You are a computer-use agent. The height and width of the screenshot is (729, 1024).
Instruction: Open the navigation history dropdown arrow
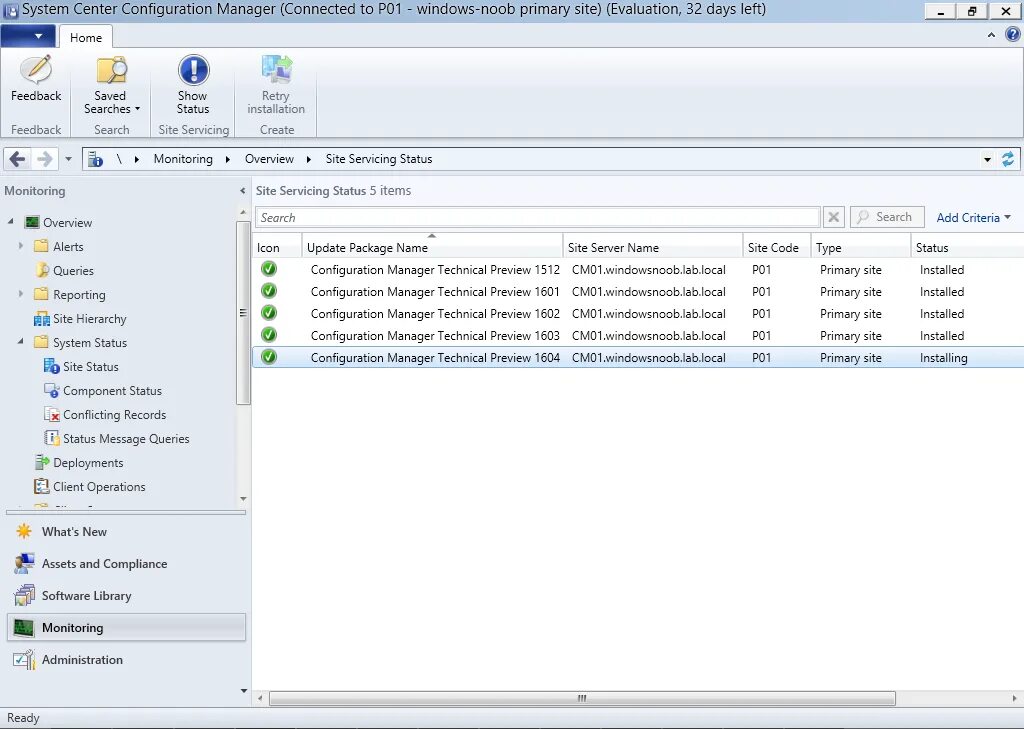click(x=68, y=159)
